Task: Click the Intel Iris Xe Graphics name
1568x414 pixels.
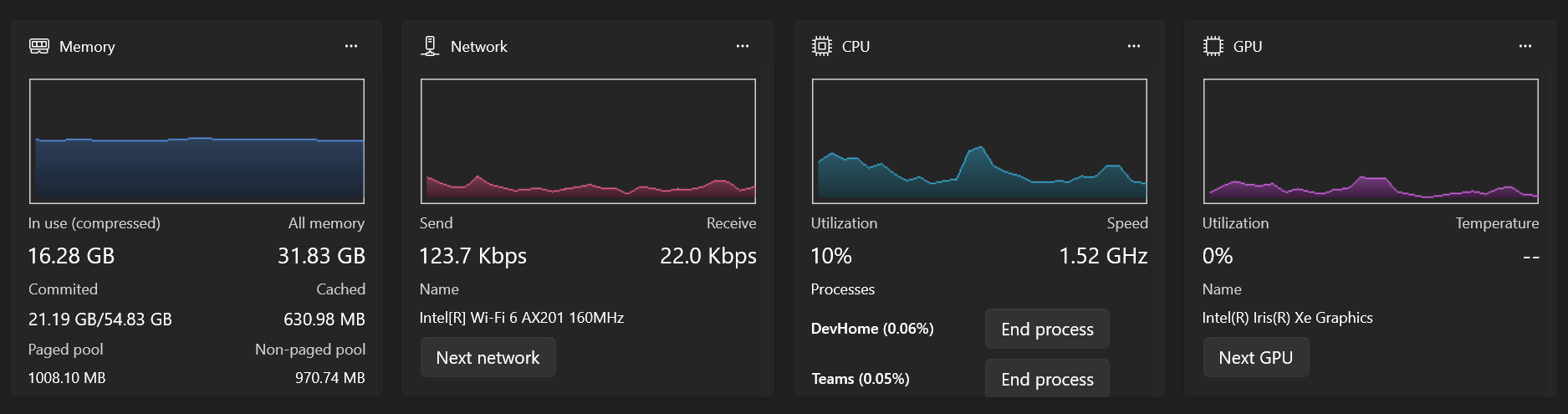Action: [x=1287, y=318]
